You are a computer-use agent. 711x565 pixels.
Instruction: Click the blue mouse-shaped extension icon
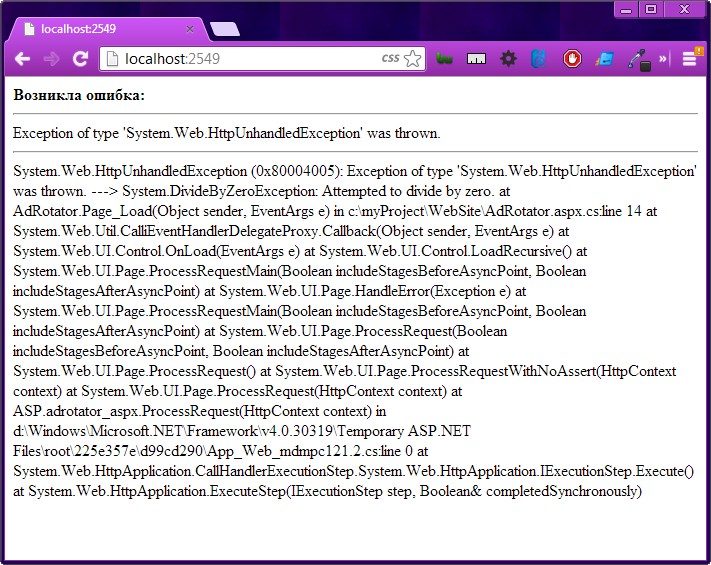538,59
